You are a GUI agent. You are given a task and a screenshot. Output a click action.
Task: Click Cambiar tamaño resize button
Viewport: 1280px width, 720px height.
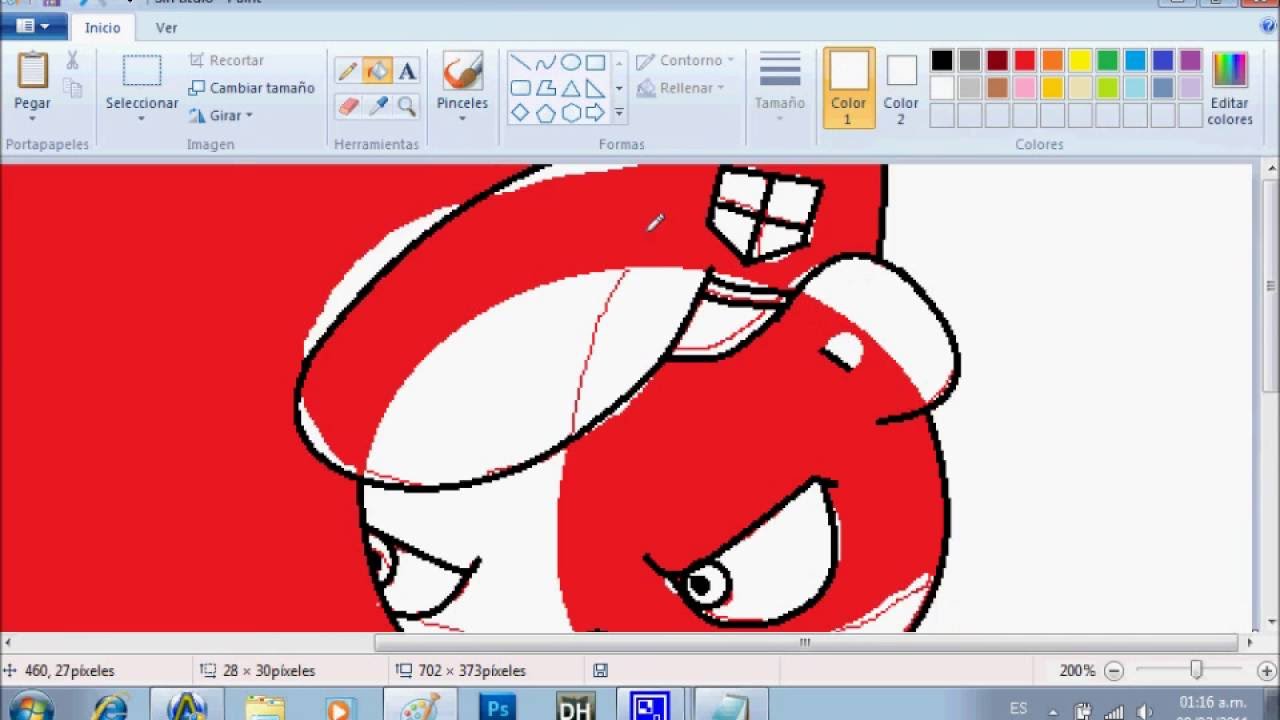click(x=252, y=88)
